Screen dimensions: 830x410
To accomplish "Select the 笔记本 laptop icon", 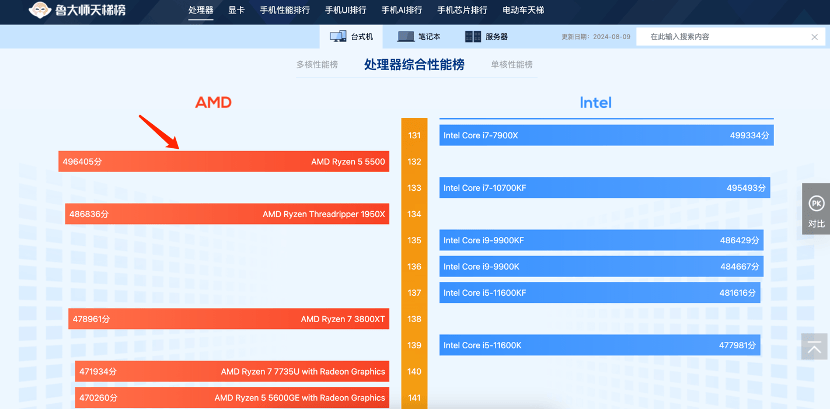I will pos(404,37).
